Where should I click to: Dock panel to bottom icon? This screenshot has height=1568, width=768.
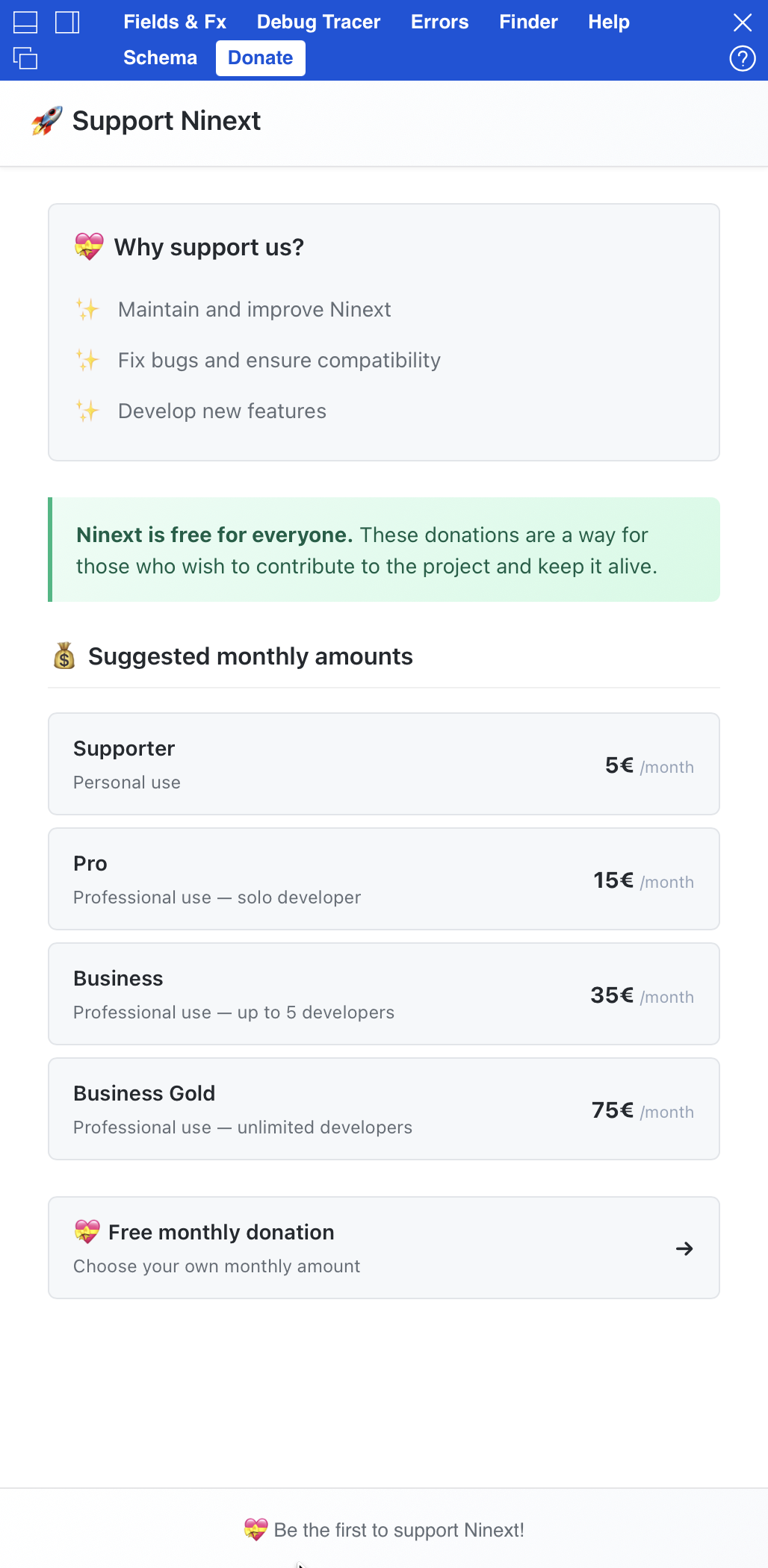coord(25,22)
